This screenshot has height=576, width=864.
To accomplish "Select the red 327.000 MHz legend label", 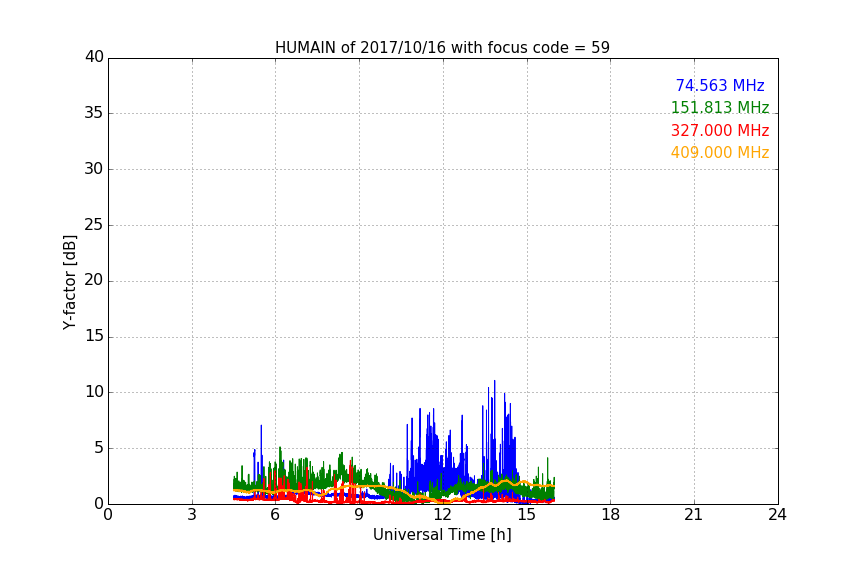I will 720,131.
